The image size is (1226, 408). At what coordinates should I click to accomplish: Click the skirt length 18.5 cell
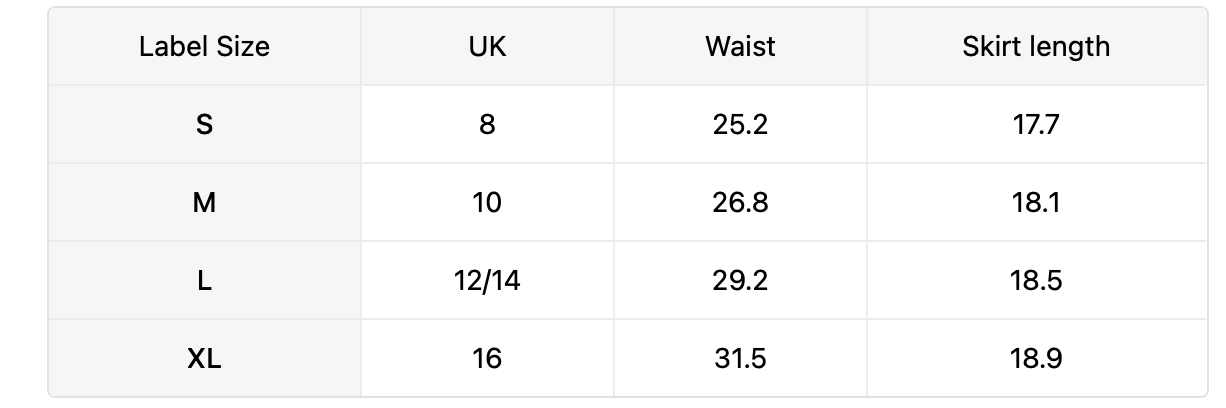(x=1037, y=280)
